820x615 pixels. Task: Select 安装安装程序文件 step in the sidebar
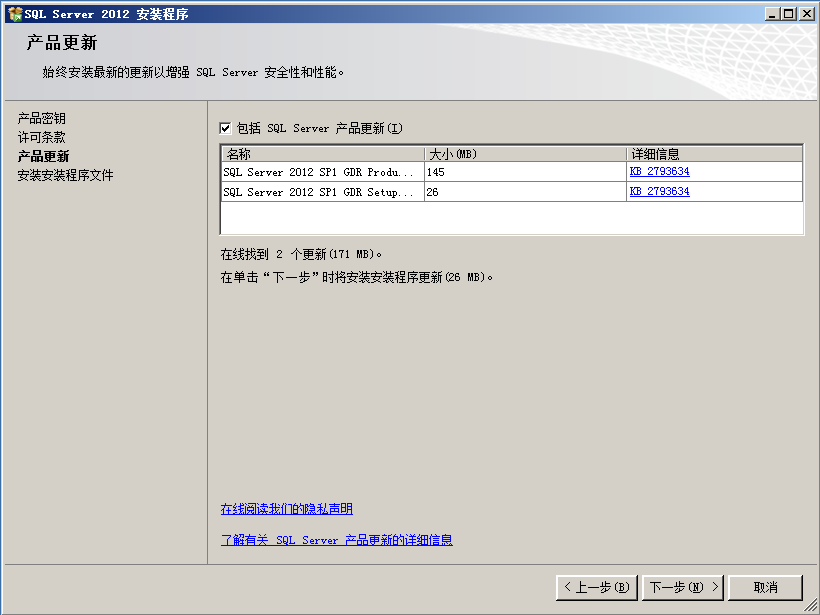[65, 175]
